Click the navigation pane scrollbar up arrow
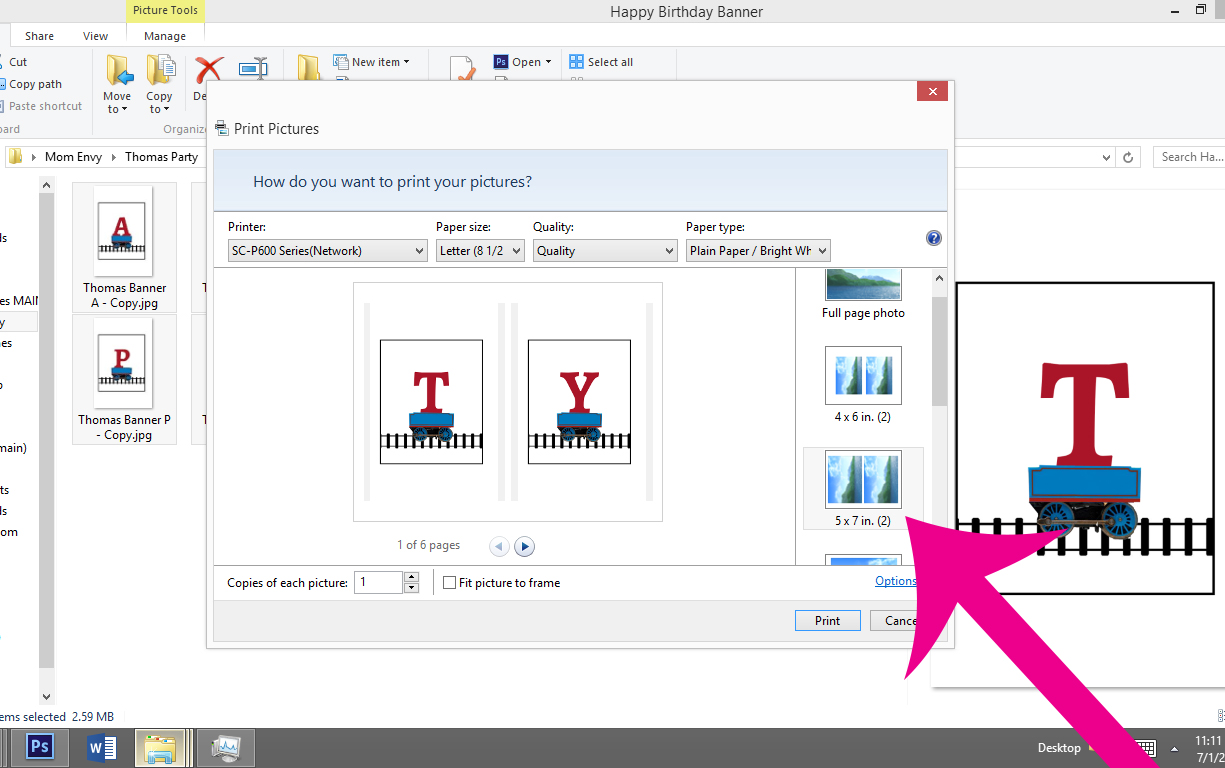 point(46,185)
